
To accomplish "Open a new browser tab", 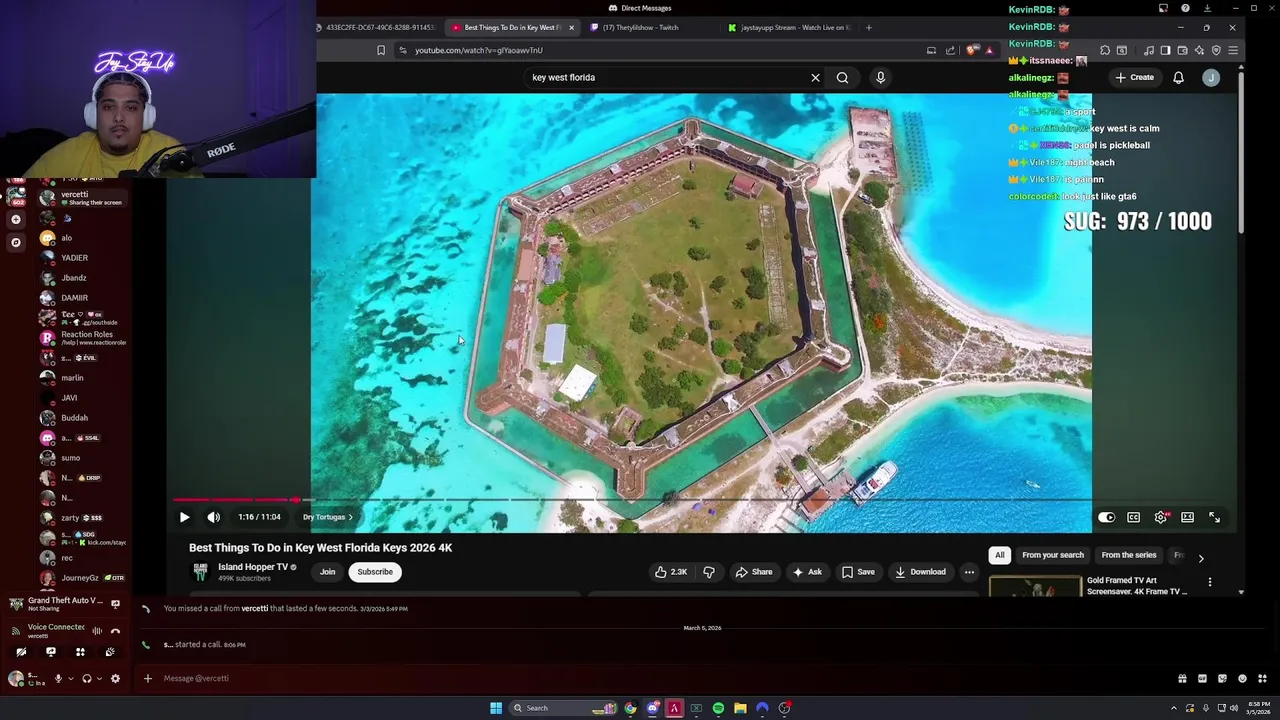I will pos(869,27).
